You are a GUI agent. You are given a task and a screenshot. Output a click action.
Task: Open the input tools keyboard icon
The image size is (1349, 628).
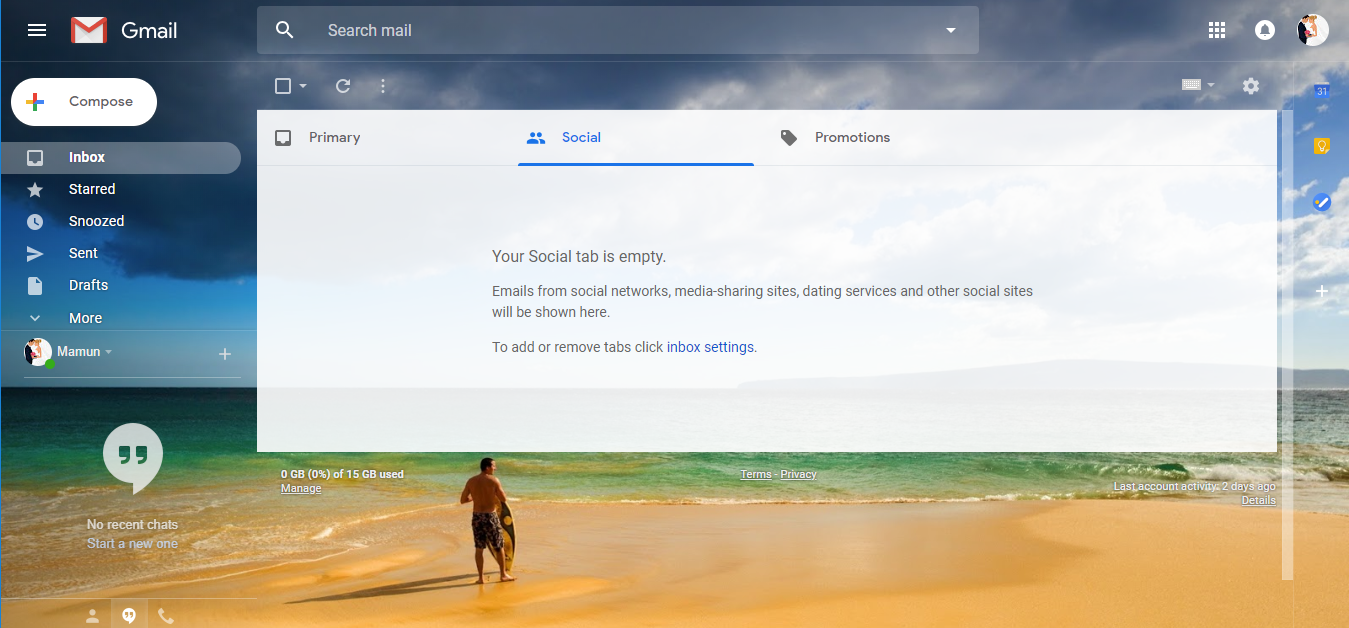(1192, 86)
